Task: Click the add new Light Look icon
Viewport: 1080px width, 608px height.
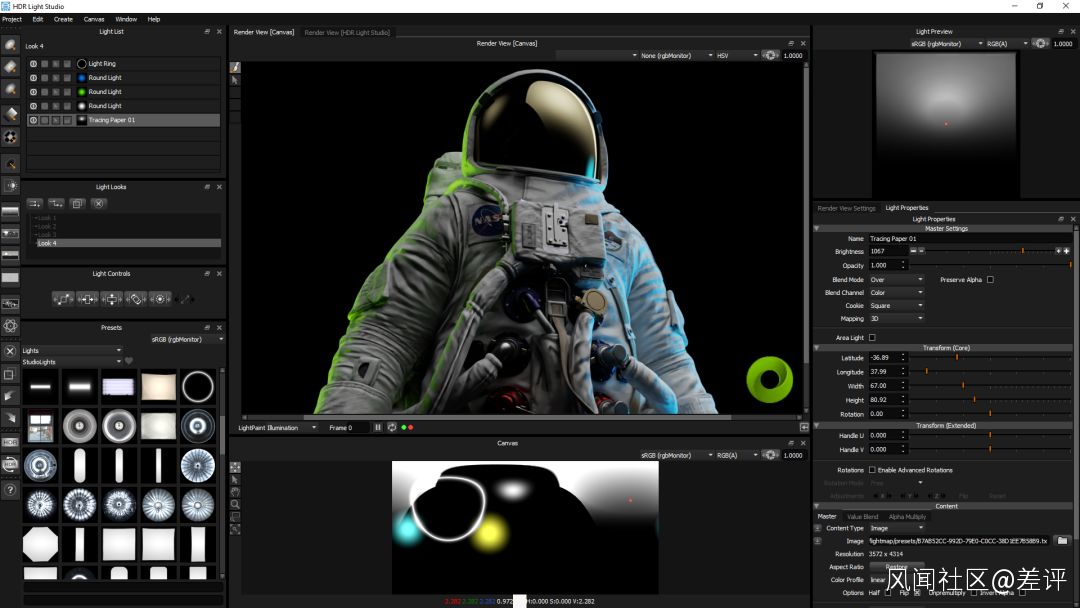Action: coord(34,203)
